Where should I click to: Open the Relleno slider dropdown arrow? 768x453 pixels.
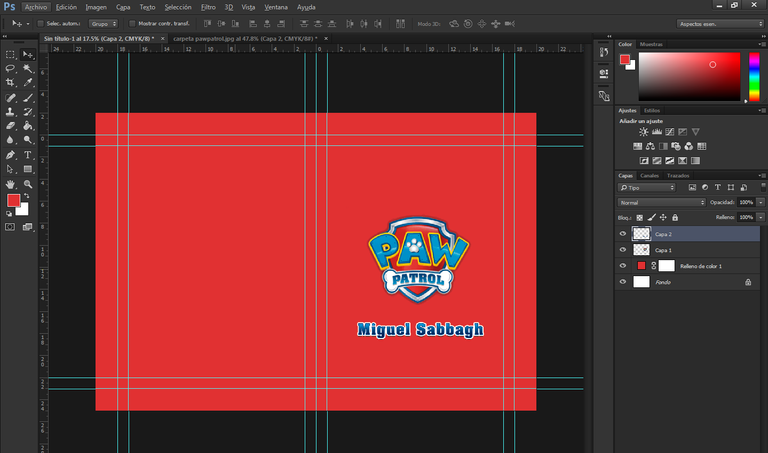point(761,217)
